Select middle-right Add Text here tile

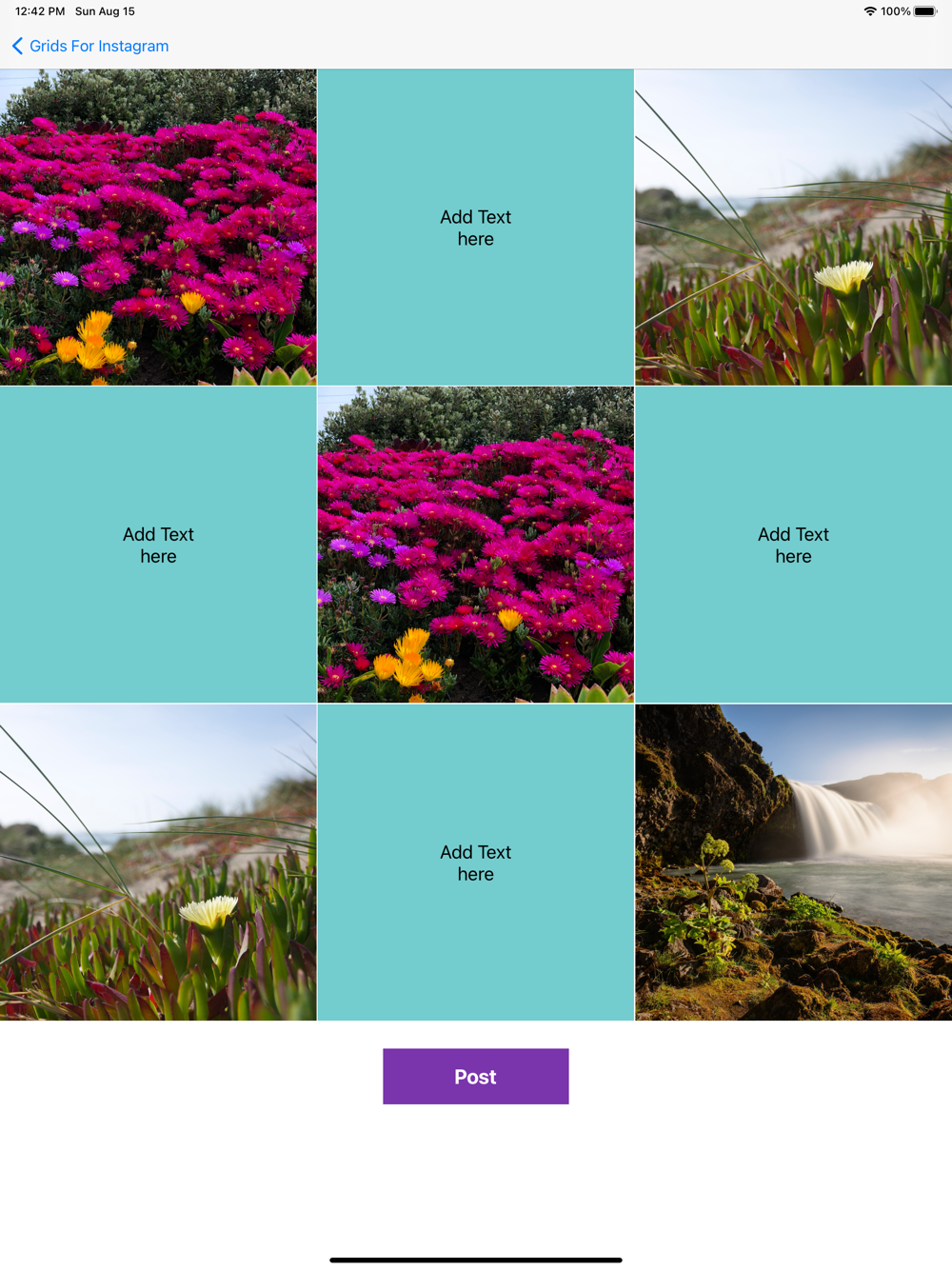(794, 545)
